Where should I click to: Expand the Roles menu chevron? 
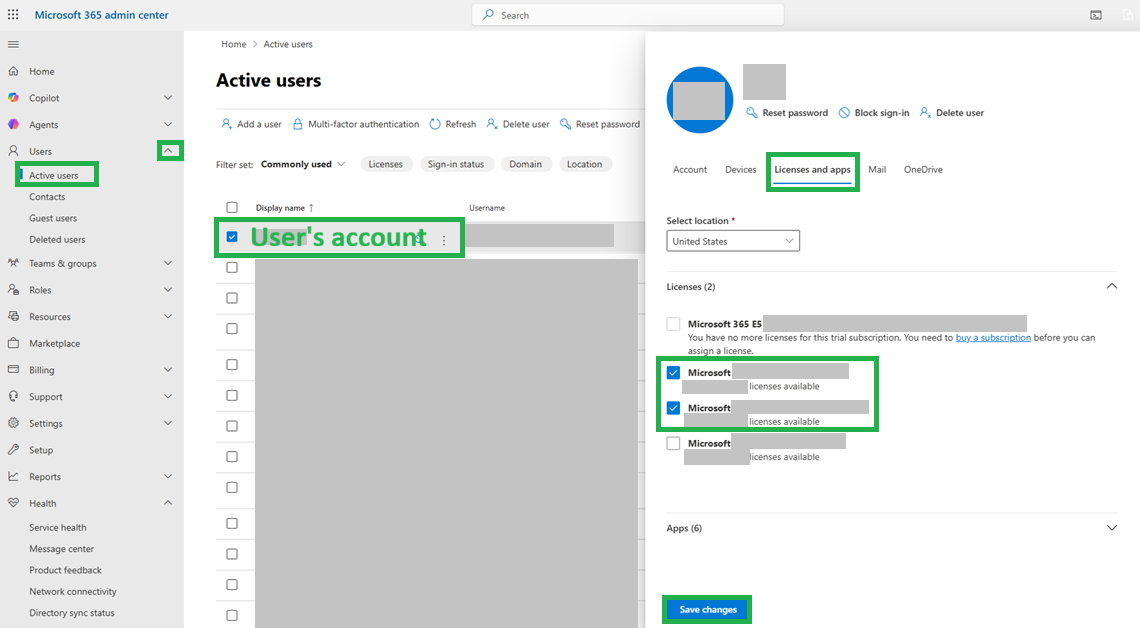click(x=168, y=289)
